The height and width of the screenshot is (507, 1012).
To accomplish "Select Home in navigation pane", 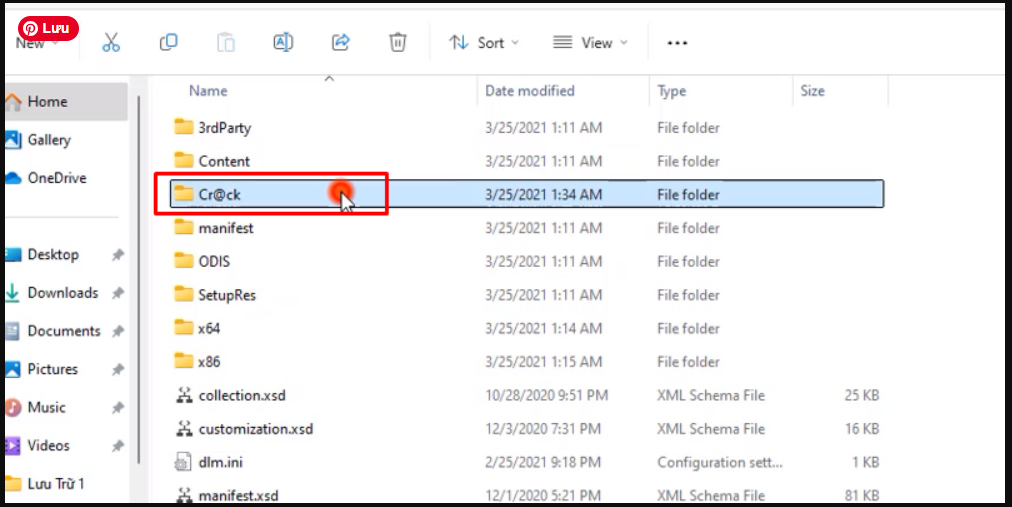I will [x=47, y=102].
